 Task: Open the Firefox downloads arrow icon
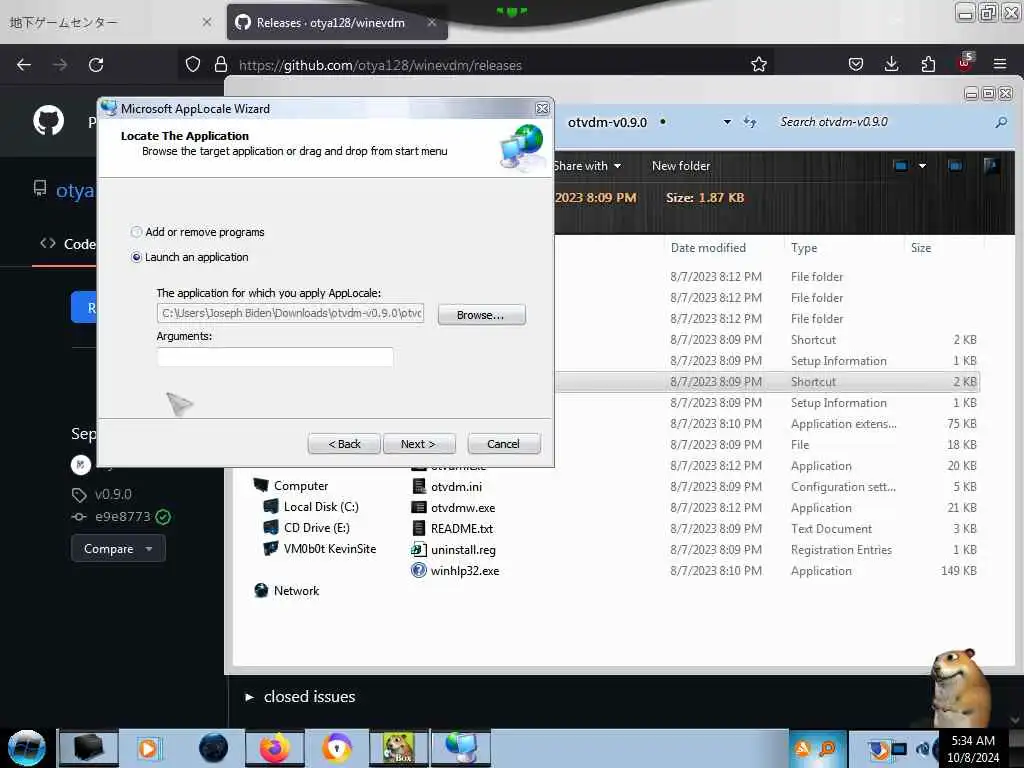[x=891, y=64]
